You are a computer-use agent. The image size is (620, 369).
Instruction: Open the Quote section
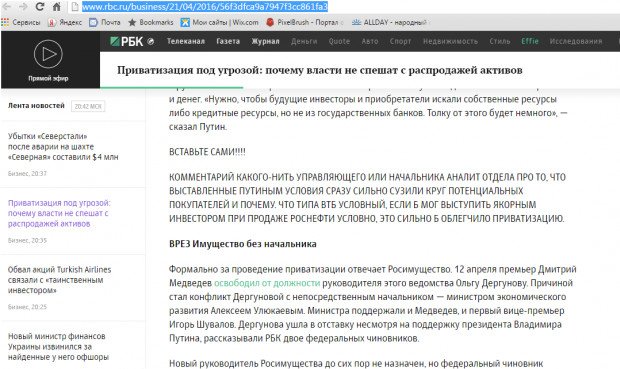[x=339, y=41]
